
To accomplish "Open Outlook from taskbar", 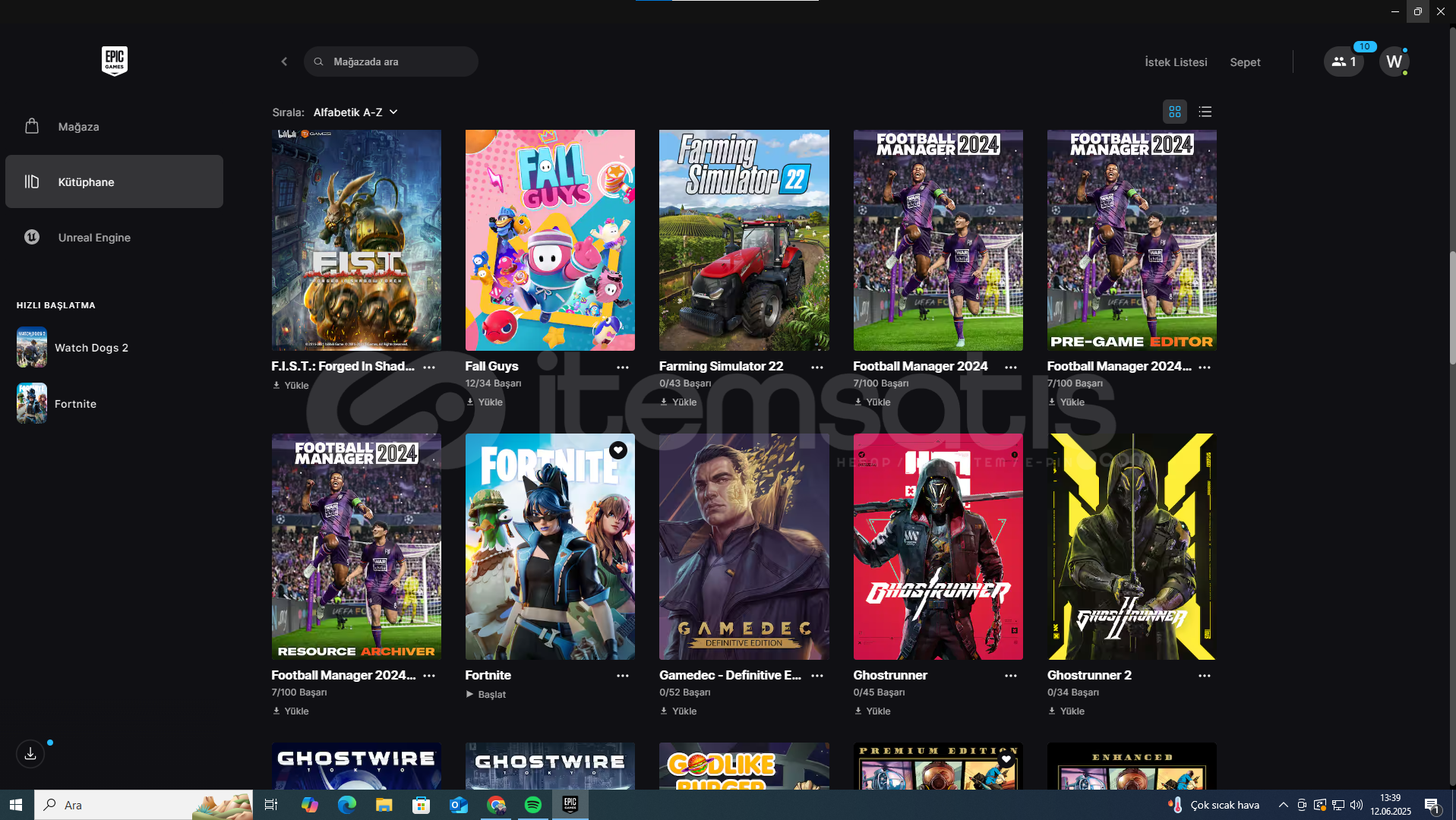I will tap(458, 805).
